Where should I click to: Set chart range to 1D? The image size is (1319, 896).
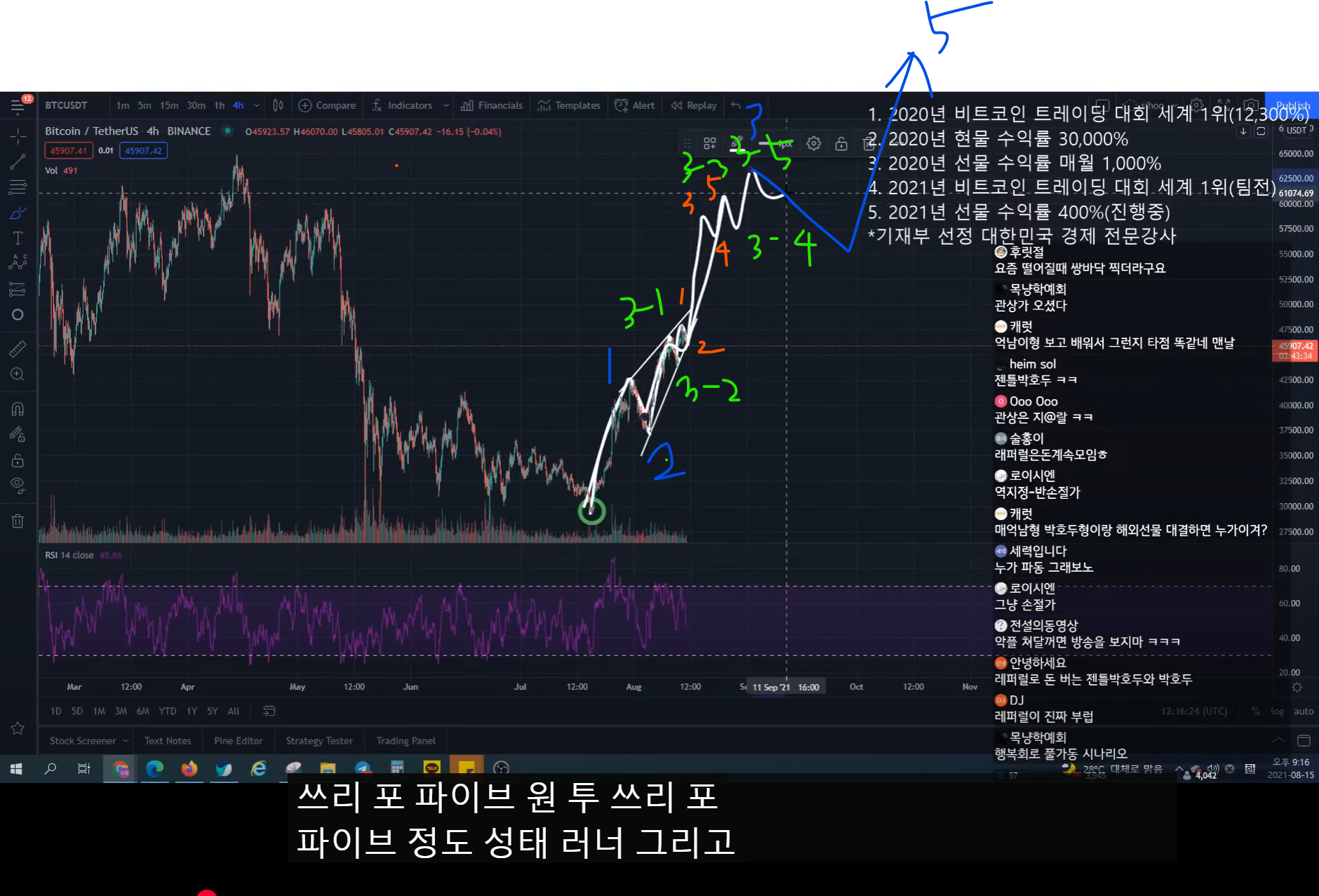tap(56, 711)
